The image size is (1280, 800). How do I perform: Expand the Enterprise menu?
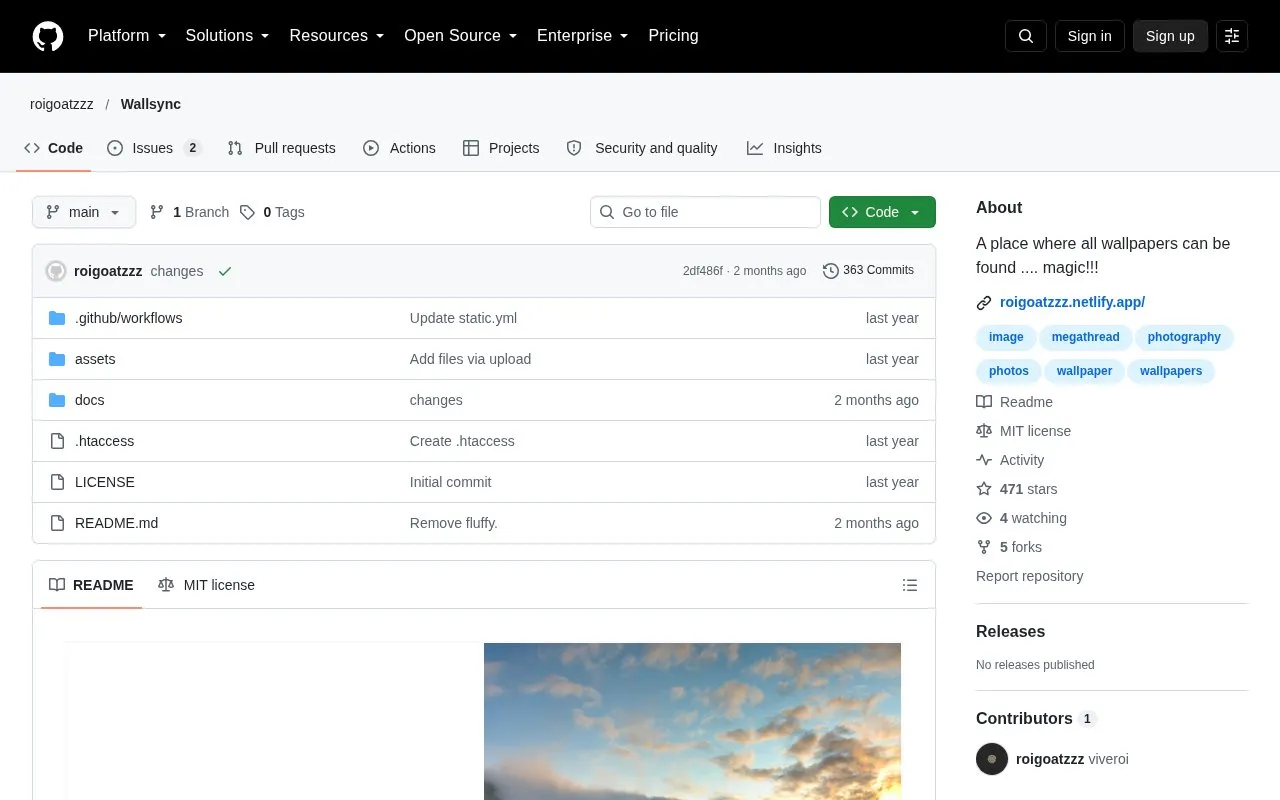(582, 36)
